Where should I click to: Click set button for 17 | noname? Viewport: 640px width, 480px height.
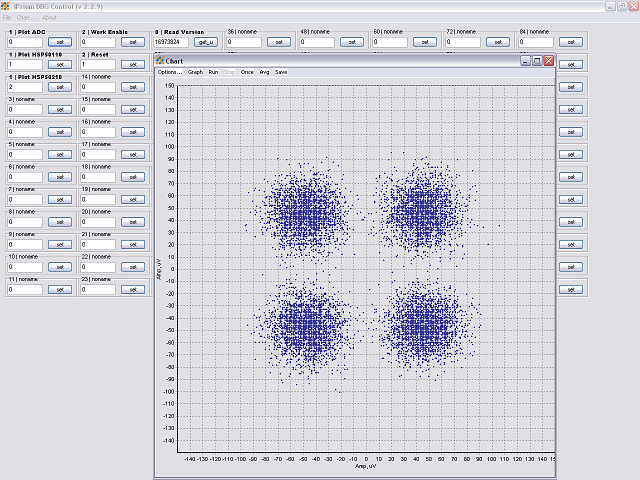click(x=133, y=154)
